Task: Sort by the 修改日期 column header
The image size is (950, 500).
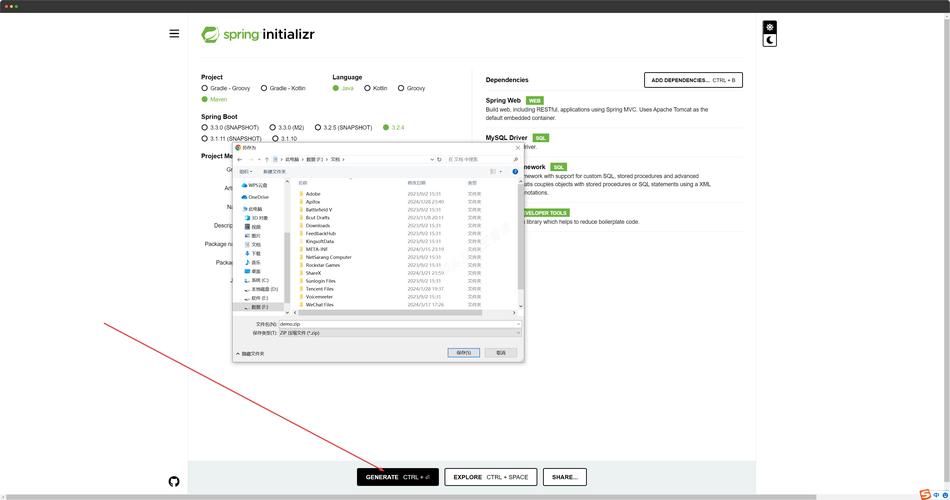Action: click(417, 182)
